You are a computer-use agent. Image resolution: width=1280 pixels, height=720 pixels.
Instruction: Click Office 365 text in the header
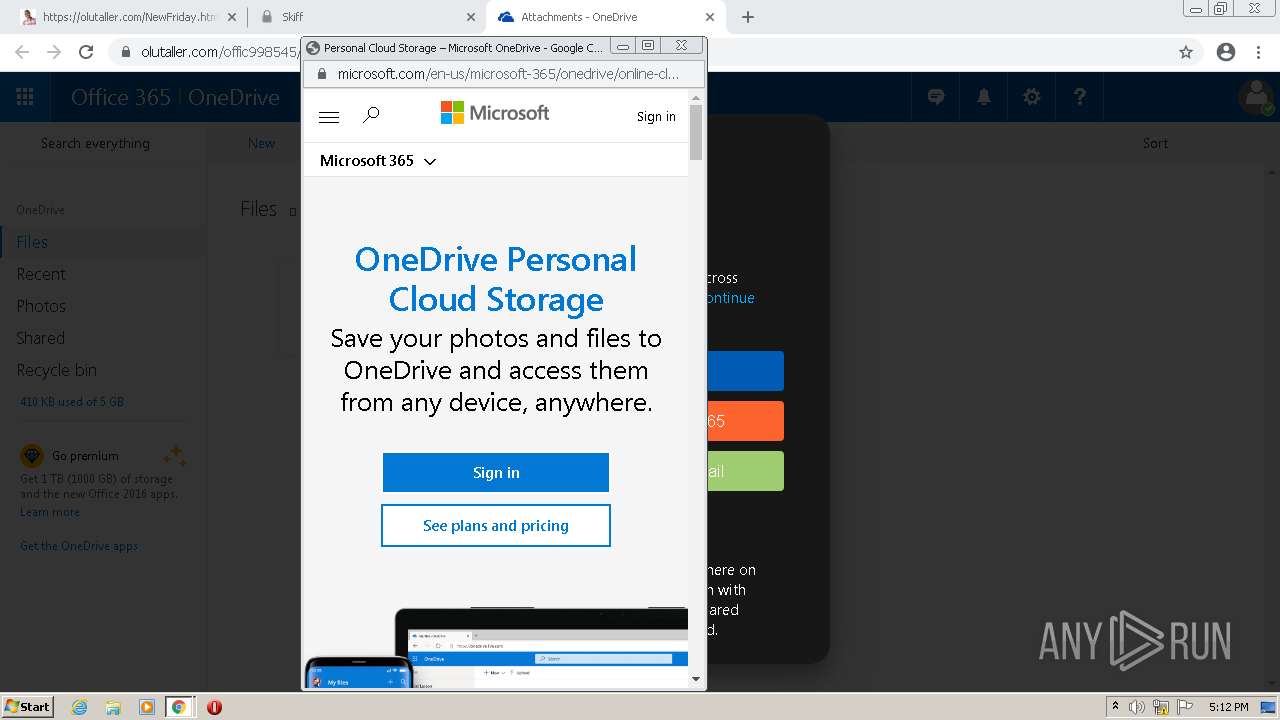click(x=120, y=97)
